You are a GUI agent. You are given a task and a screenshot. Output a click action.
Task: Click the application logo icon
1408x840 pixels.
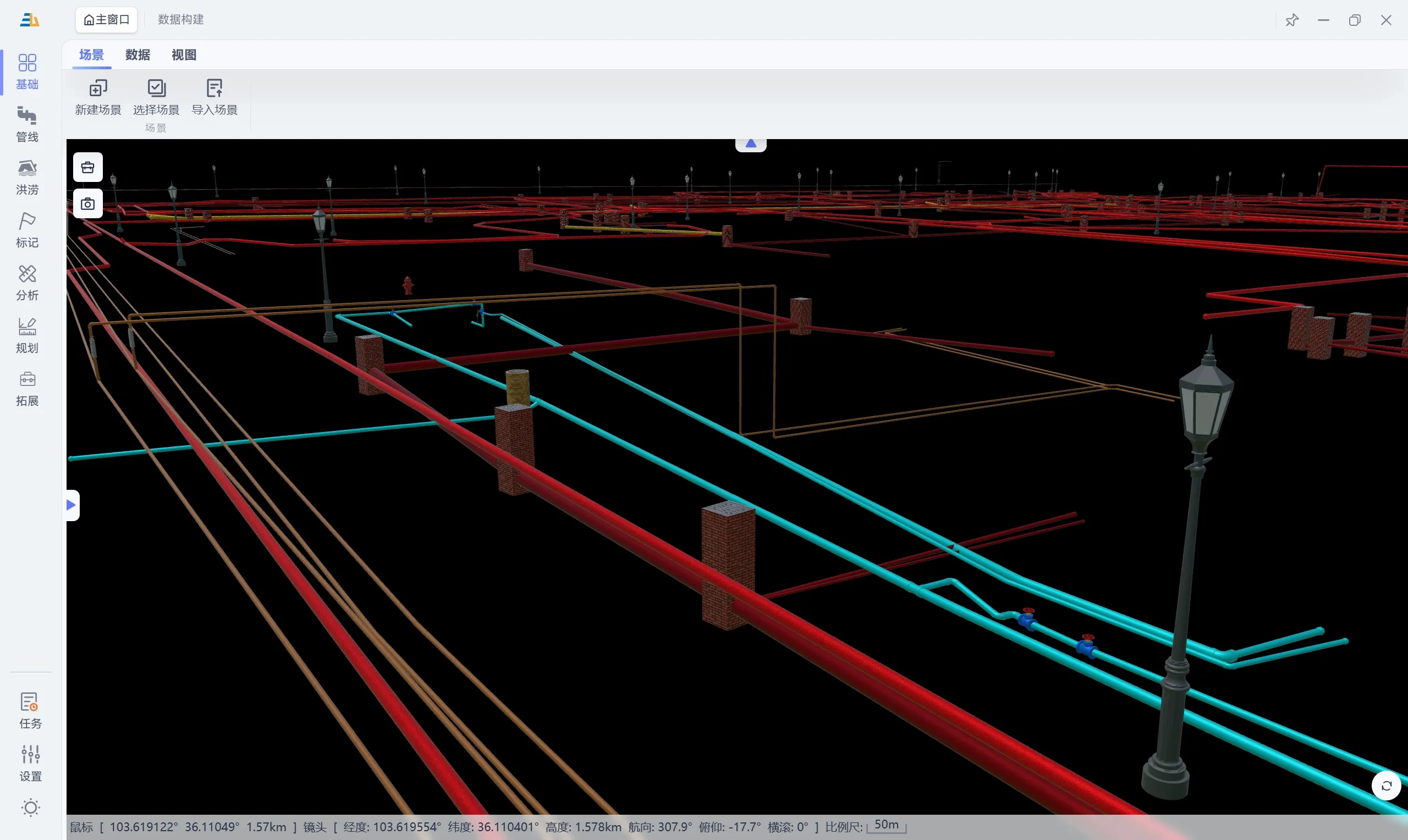point(30,20)
